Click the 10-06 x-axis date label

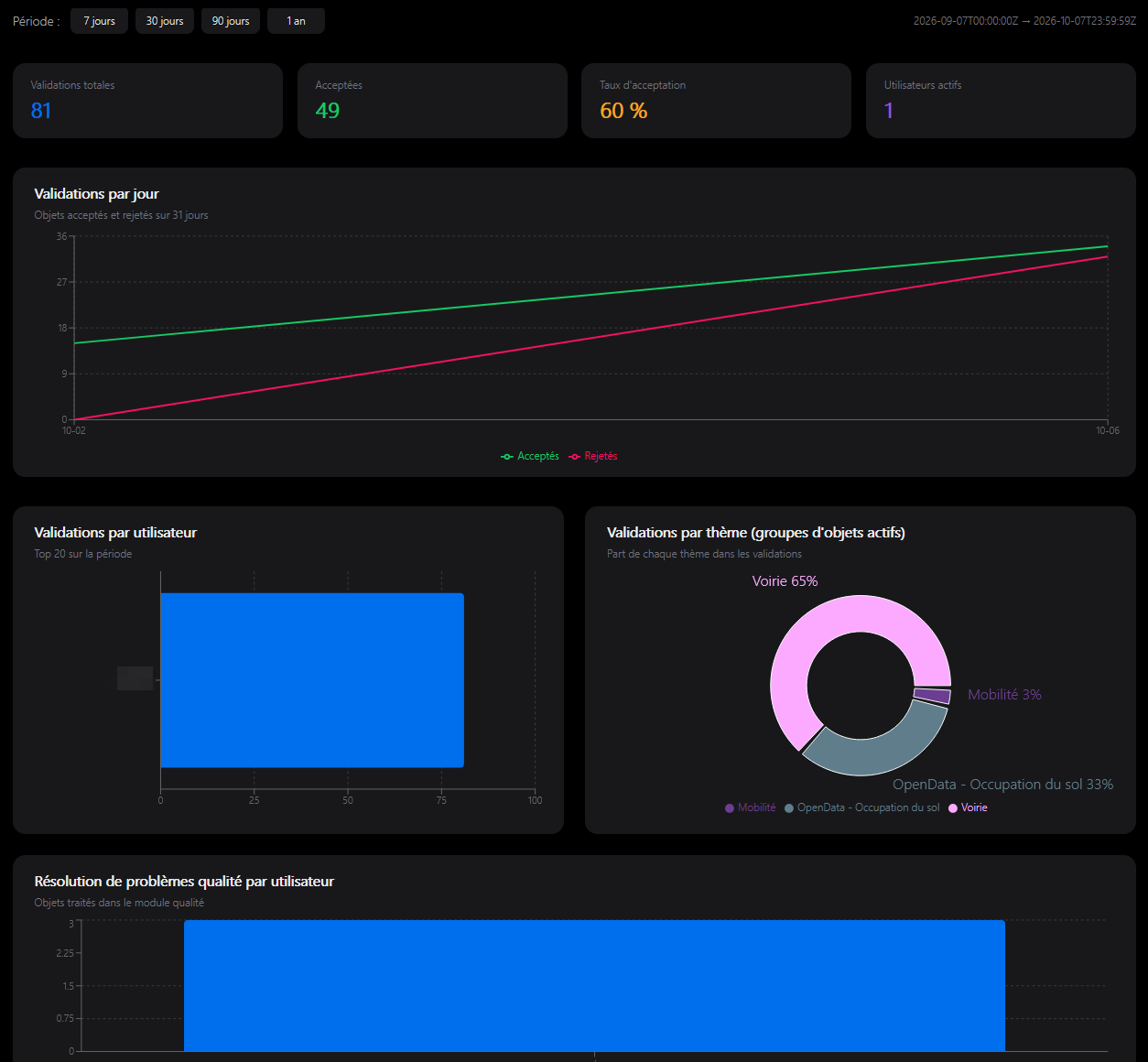(x=1108, y=430)
